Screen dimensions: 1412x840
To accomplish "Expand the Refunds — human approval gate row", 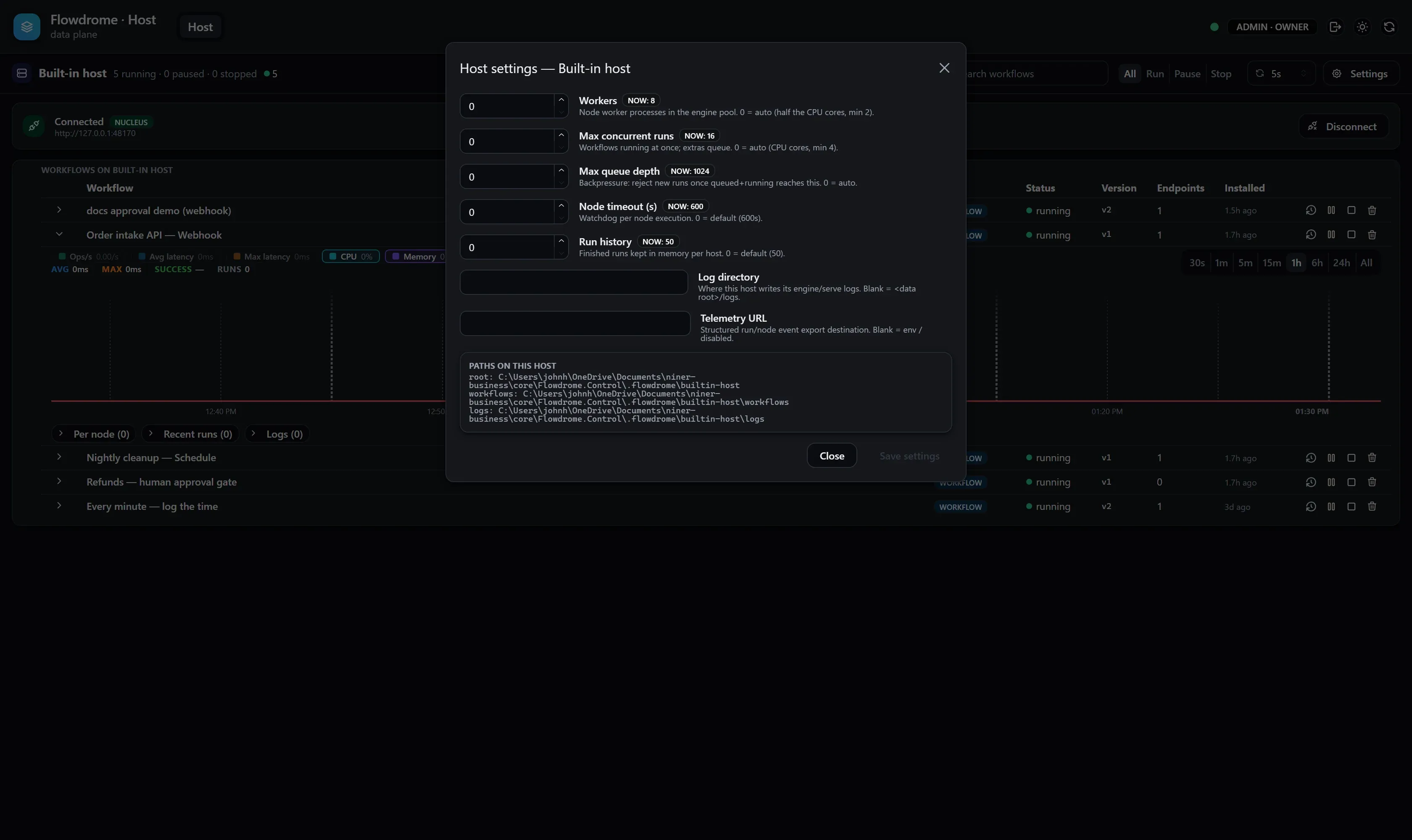I will (59, 481).
